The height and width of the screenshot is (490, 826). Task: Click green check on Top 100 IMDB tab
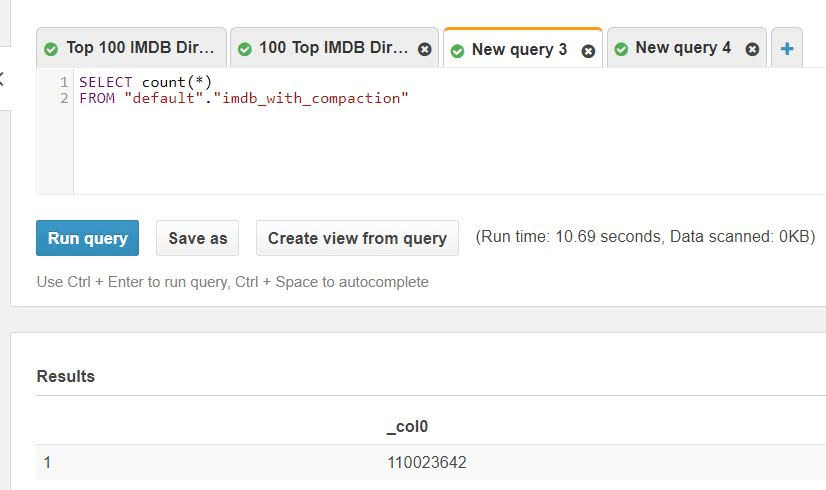pyautogui.click(x=51, y=50)
